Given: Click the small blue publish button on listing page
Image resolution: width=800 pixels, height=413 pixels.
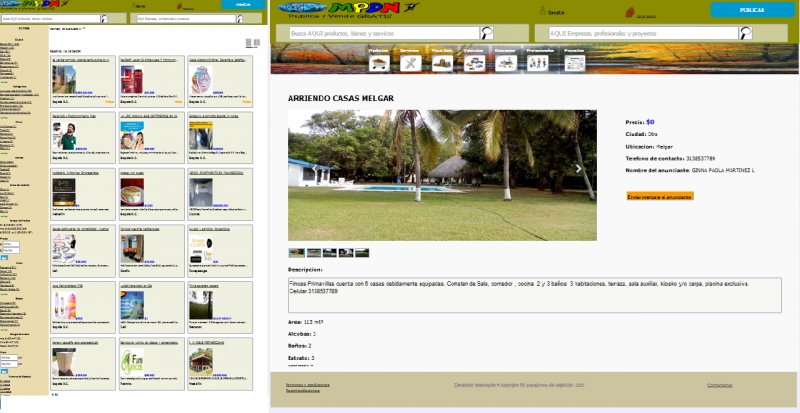Looking at the screenshot, I should pos(243,4).
